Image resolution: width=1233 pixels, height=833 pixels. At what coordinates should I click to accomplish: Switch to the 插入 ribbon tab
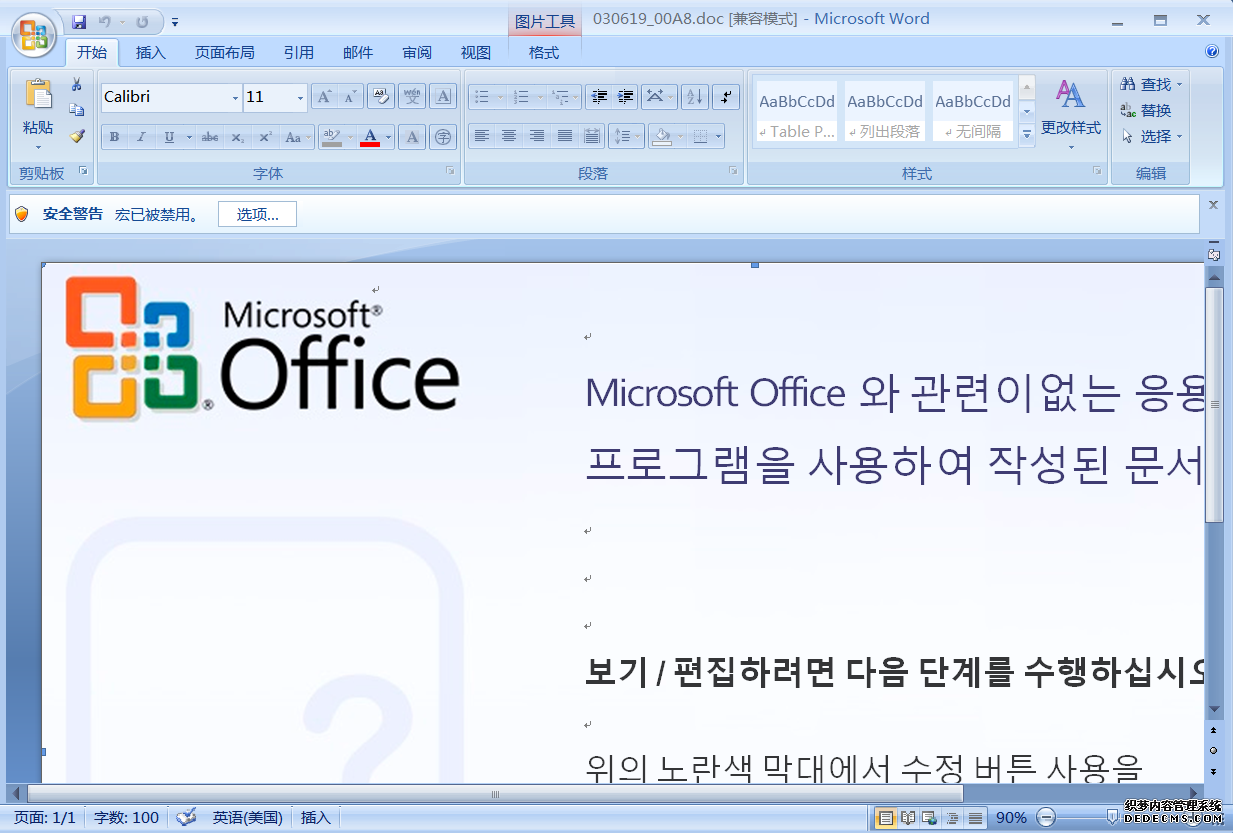[x=151, y=52]
